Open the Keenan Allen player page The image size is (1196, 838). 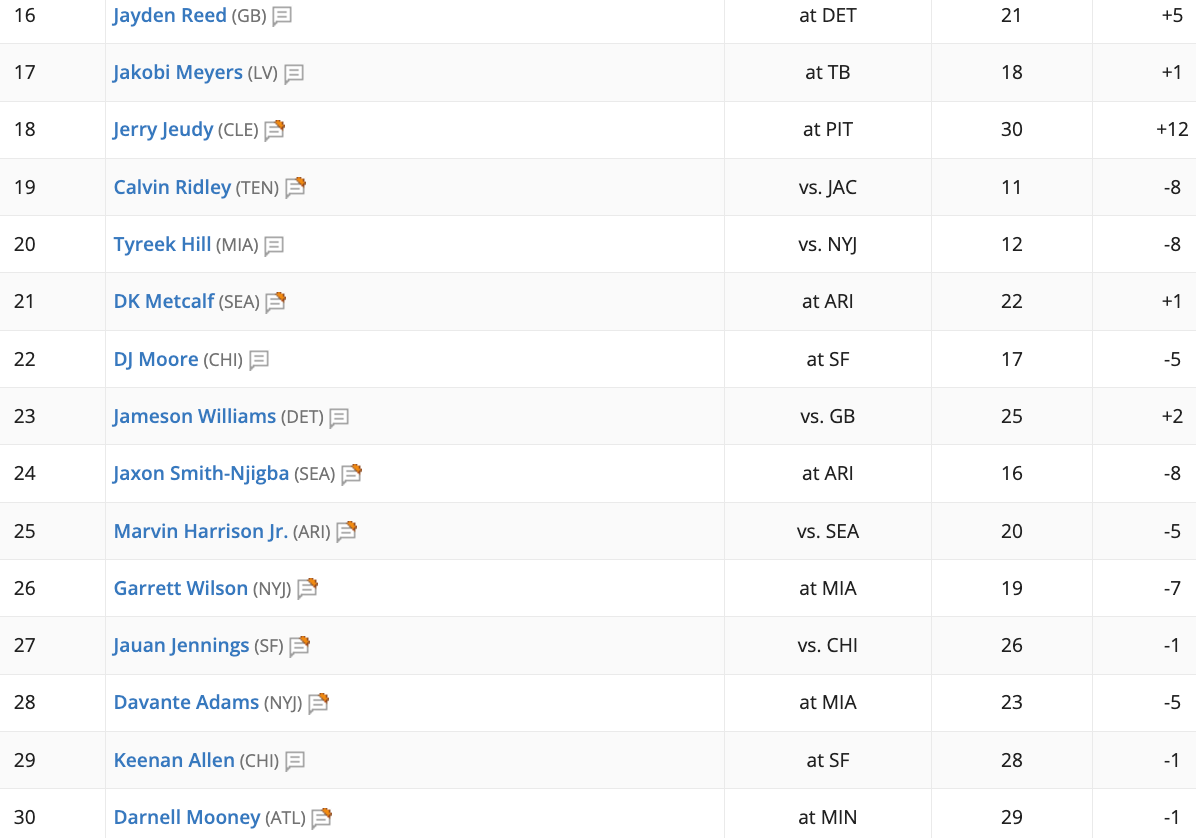click(174, 760)
